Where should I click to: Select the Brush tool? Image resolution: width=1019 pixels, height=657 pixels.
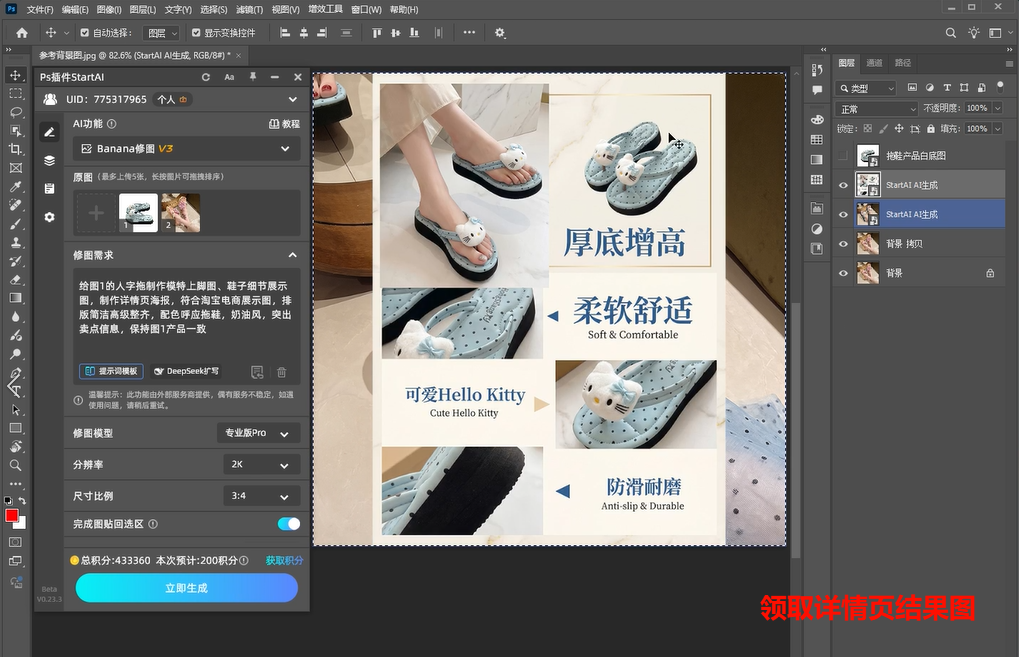(x=15, y=224)
